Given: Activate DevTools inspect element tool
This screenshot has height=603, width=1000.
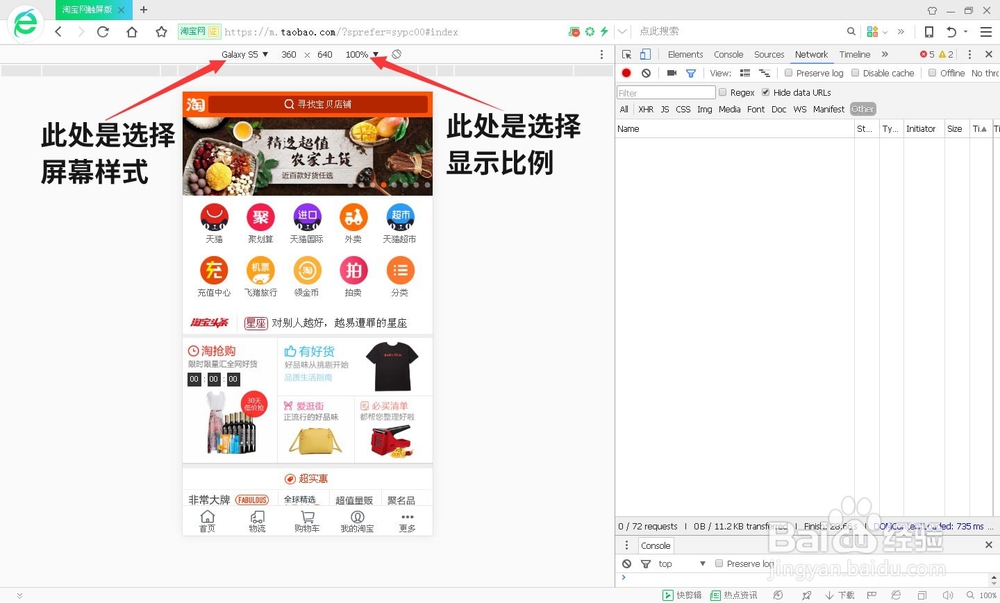Looking at the screenshot, I should [x=626, y=54].
